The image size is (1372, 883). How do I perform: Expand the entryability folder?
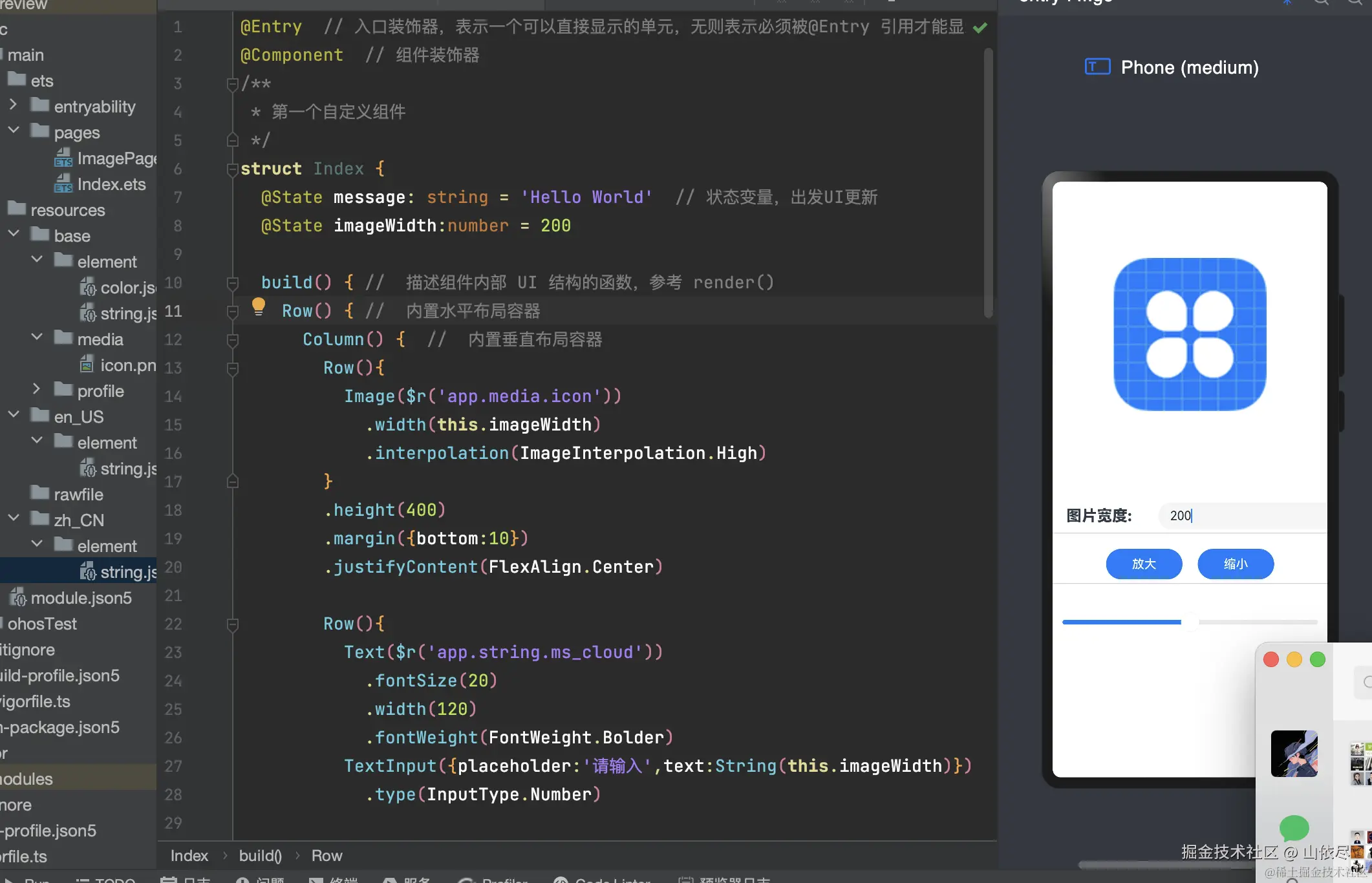[13, 105]
